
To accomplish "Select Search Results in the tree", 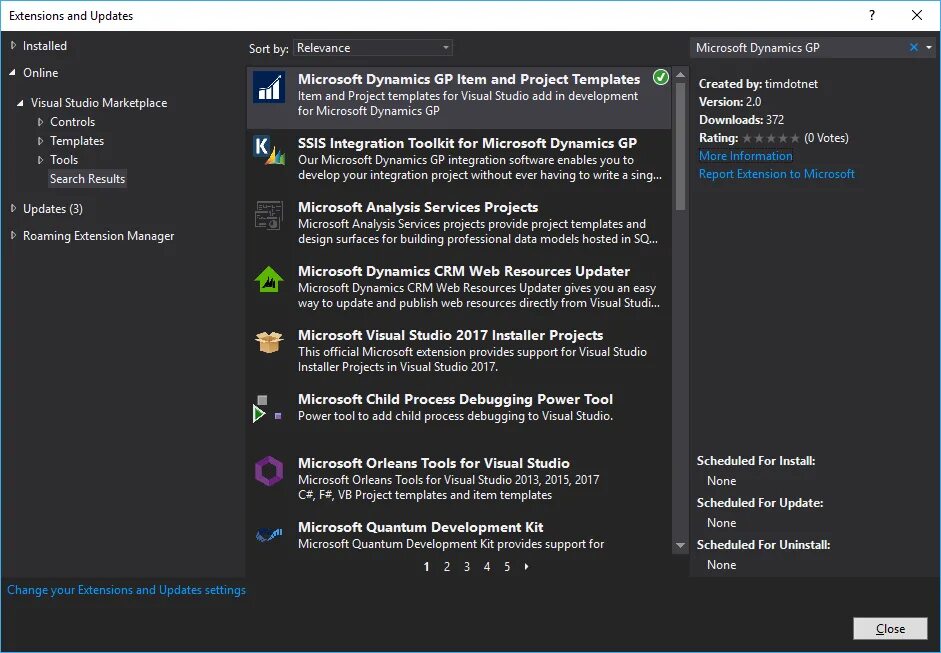I will (88, 179).
